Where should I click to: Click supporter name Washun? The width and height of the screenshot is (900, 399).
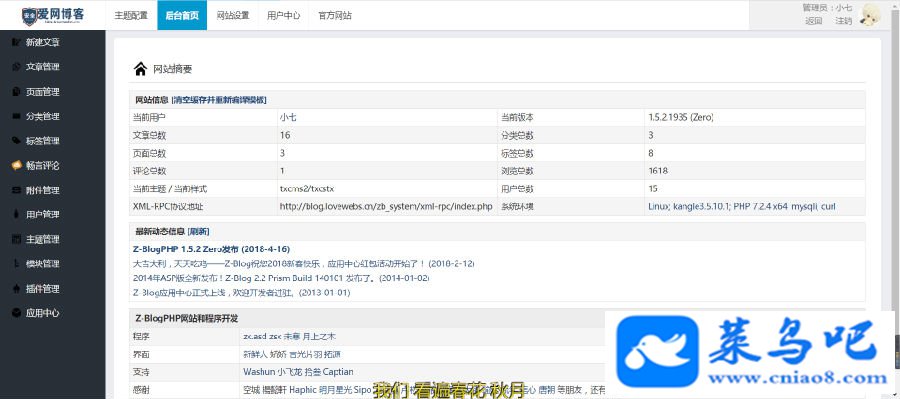point(259,372)
